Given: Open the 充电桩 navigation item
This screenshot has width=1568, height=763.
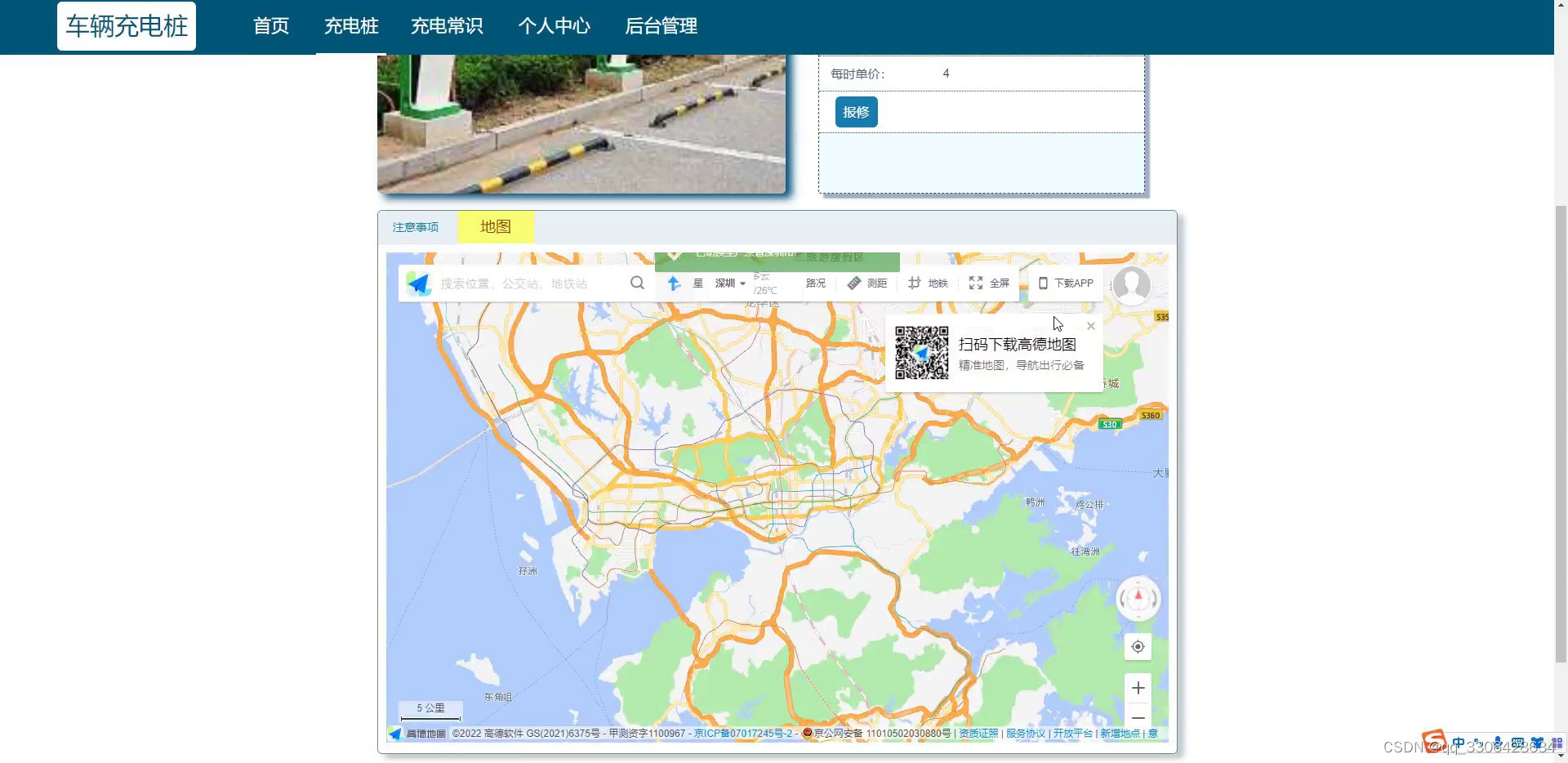Looking at the screenshot, I should click(351, 26).
